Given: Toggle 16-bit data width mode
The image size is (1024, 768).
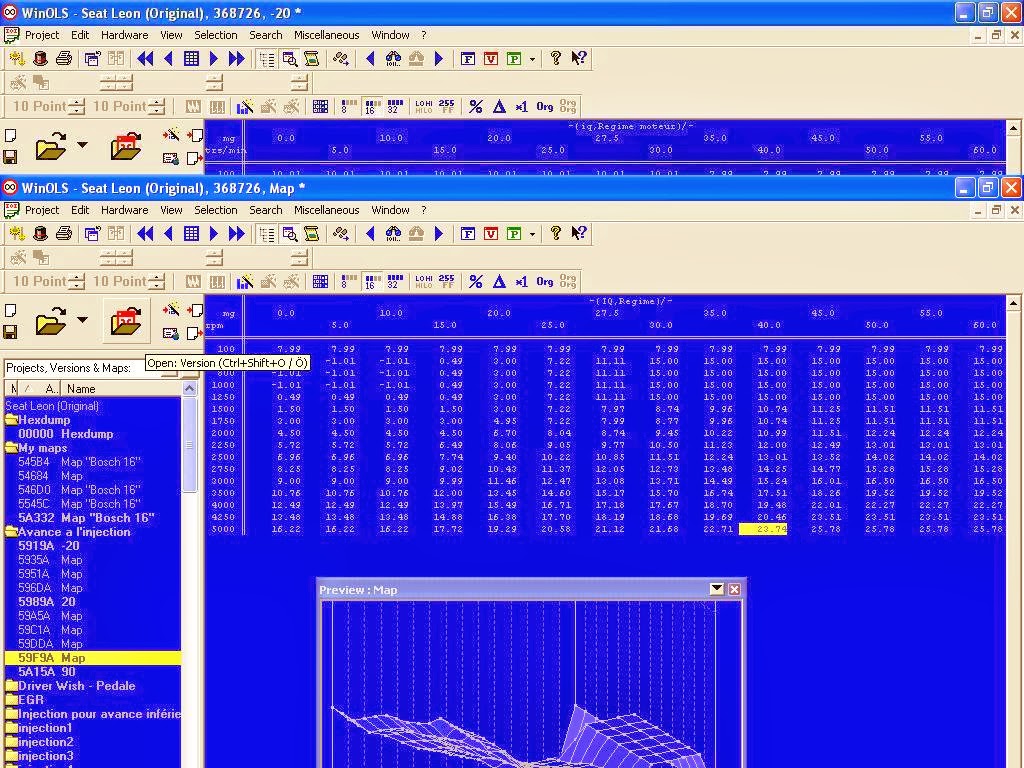Looking at the screenshot, I should 370,281.
